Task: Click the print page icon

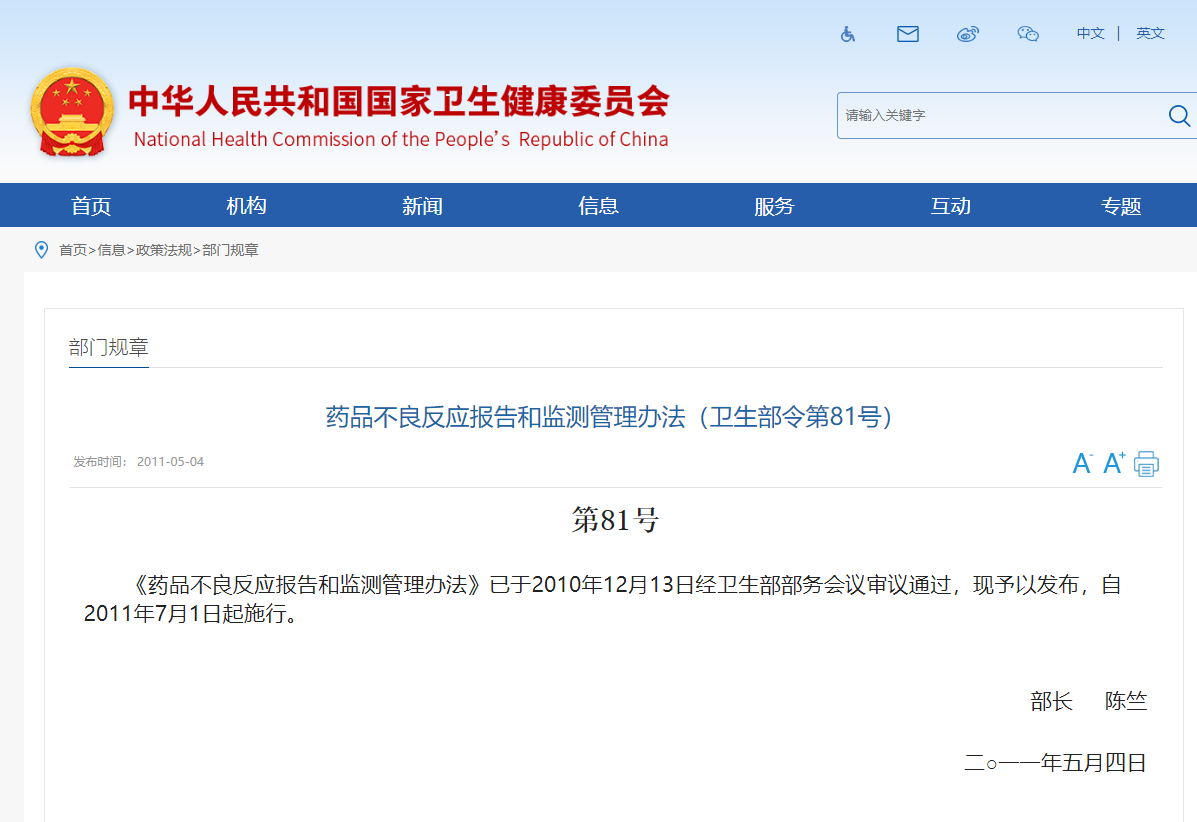Action: pos(1146,463)
